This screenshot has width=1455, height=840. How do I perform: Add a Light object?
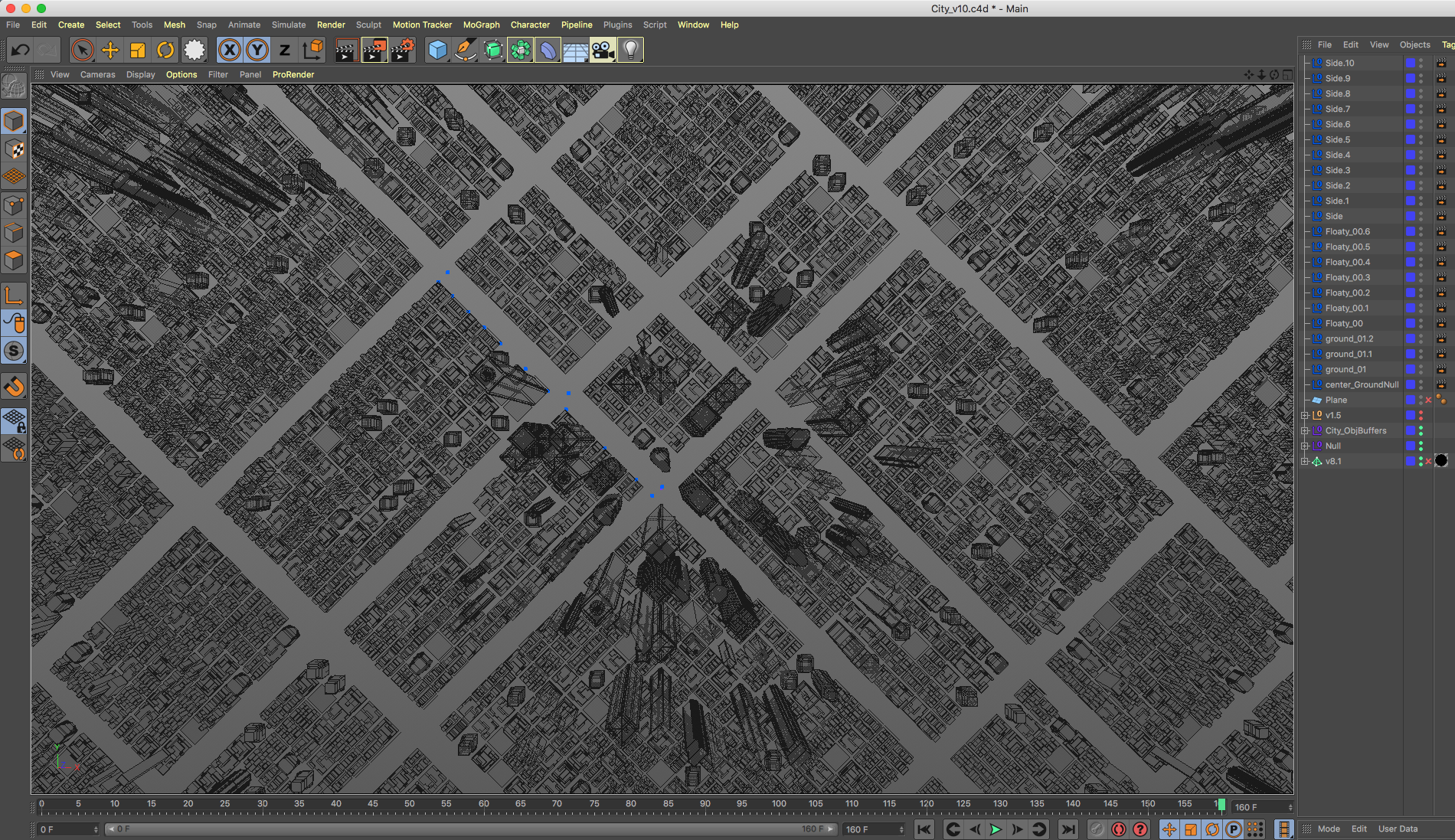coord(630,51)
